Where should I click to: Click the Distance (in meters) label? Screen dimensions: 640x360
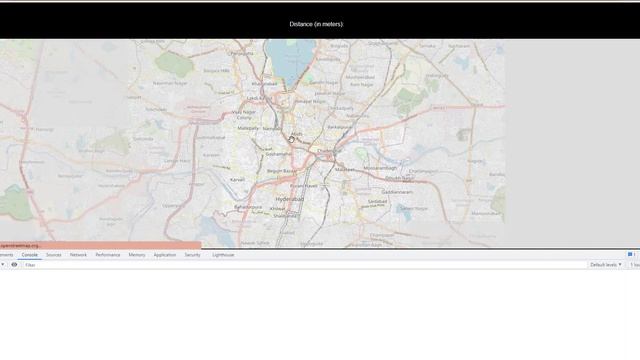316,24
